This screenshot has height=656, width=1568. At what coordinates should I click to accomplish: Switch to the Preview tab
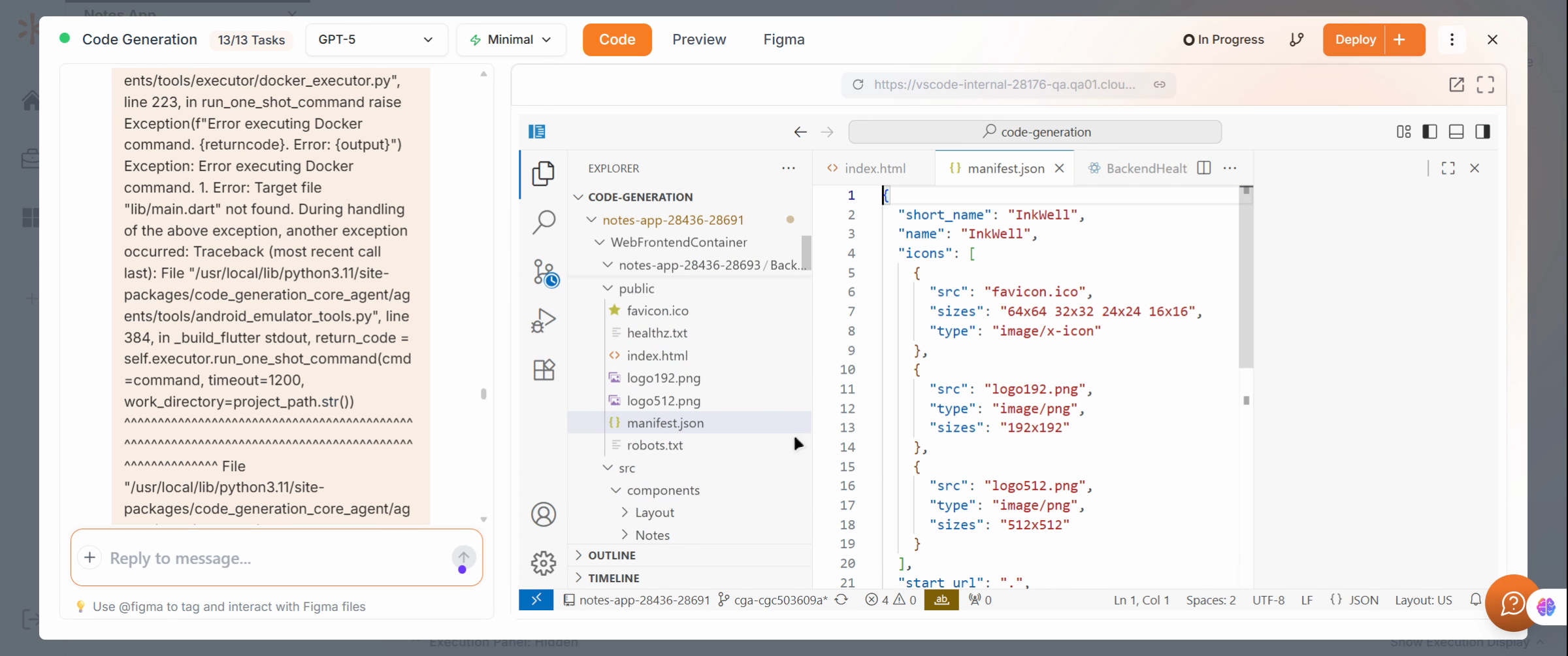click(x=699, y=40)
